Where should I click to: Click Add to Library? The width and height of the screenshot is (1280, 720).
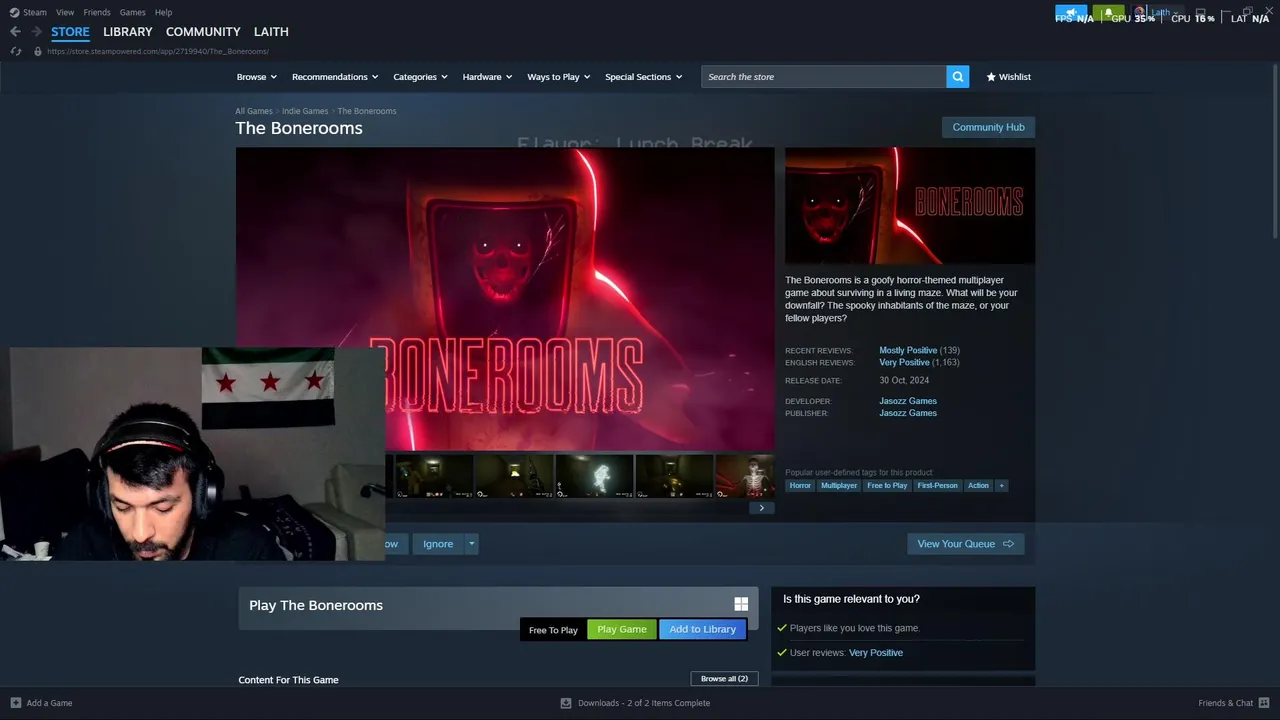(x=702, y=629)
